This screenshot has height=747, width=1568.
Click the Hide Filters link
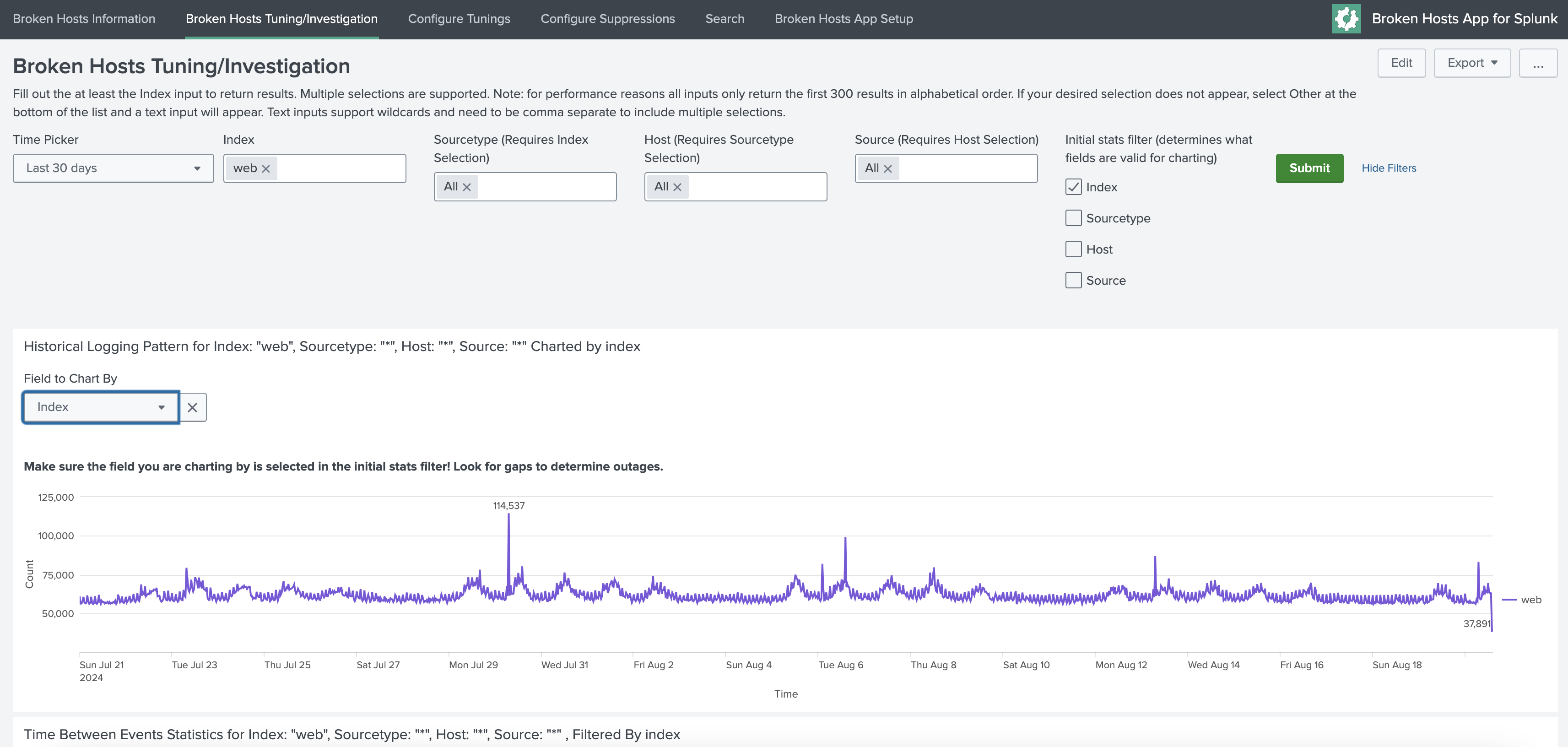coord(1389,168)
